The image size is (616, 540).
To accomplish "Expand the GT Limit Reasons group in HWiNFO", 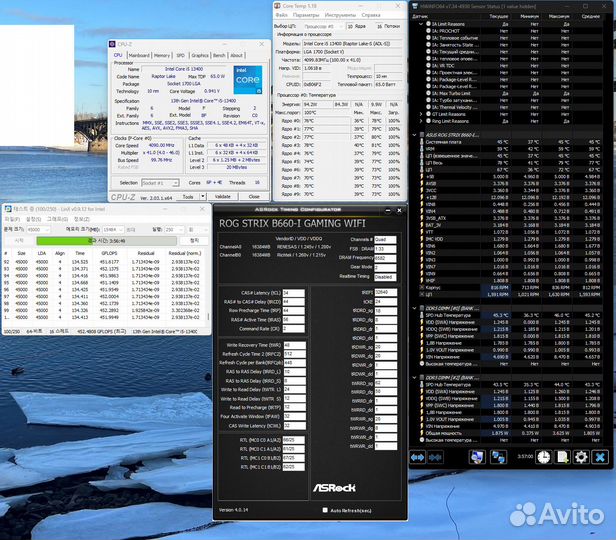I will pyautogui.click(x=421, y=114).
